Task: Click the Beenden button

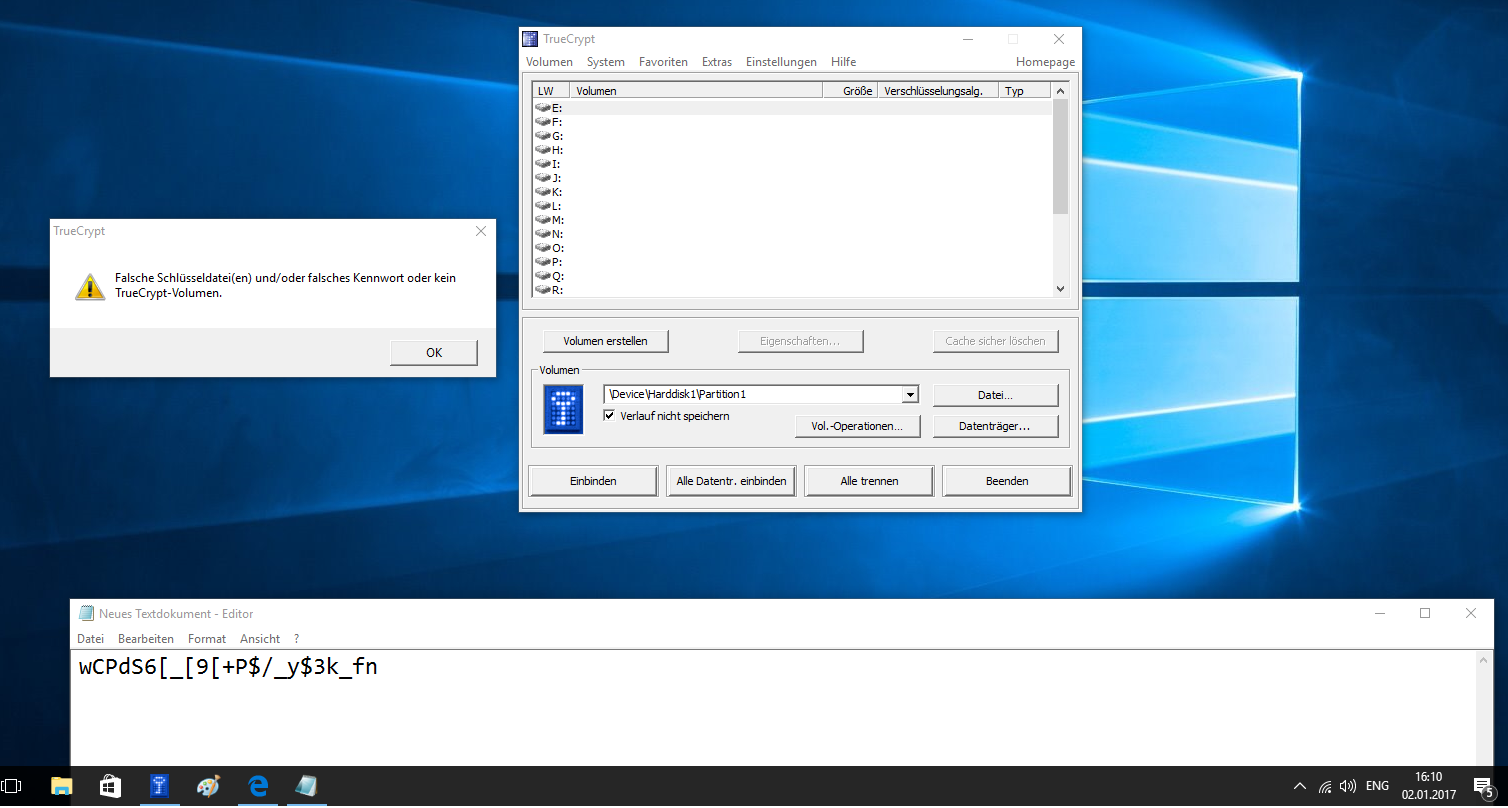Action: click(x=1007, y=481)
